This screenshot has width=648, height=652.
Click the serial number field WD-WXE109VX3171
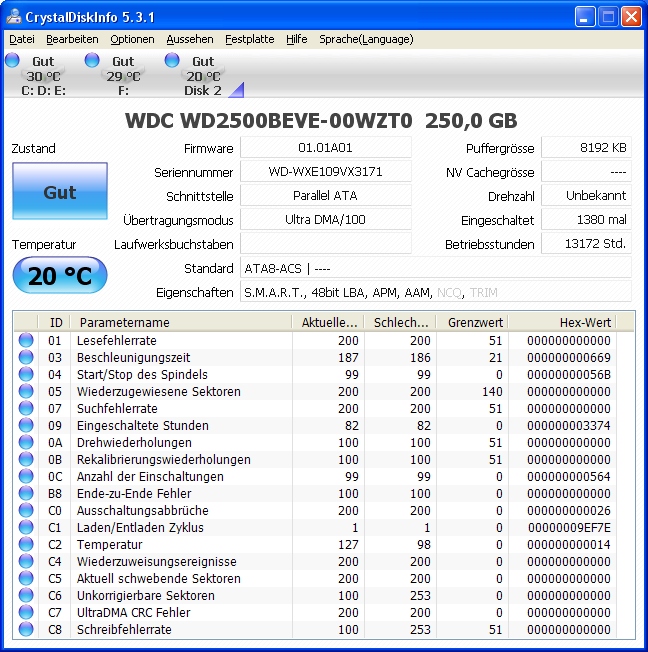pyautogui.click(x=326, y=172)
